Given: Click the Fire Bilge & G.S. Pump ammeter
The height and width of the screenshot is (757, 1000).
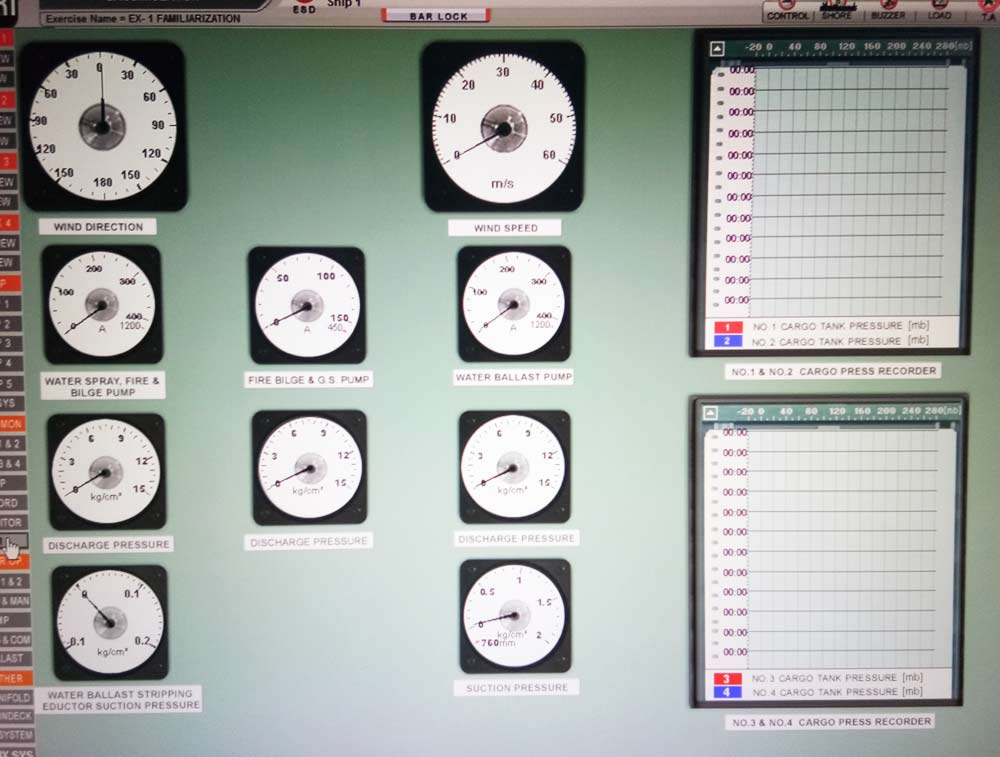Looking at the screenshot, I should click(306, 305).
